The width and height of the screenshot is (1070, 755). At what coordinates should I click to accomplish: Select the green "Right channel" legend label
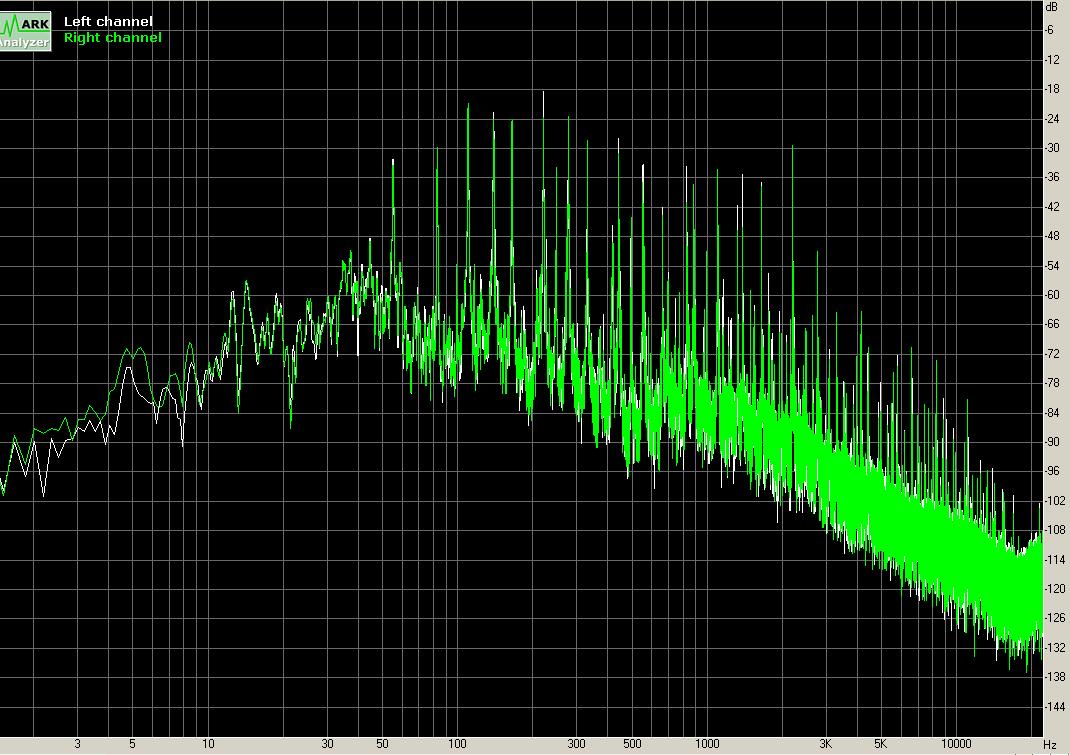pos(113,38)
